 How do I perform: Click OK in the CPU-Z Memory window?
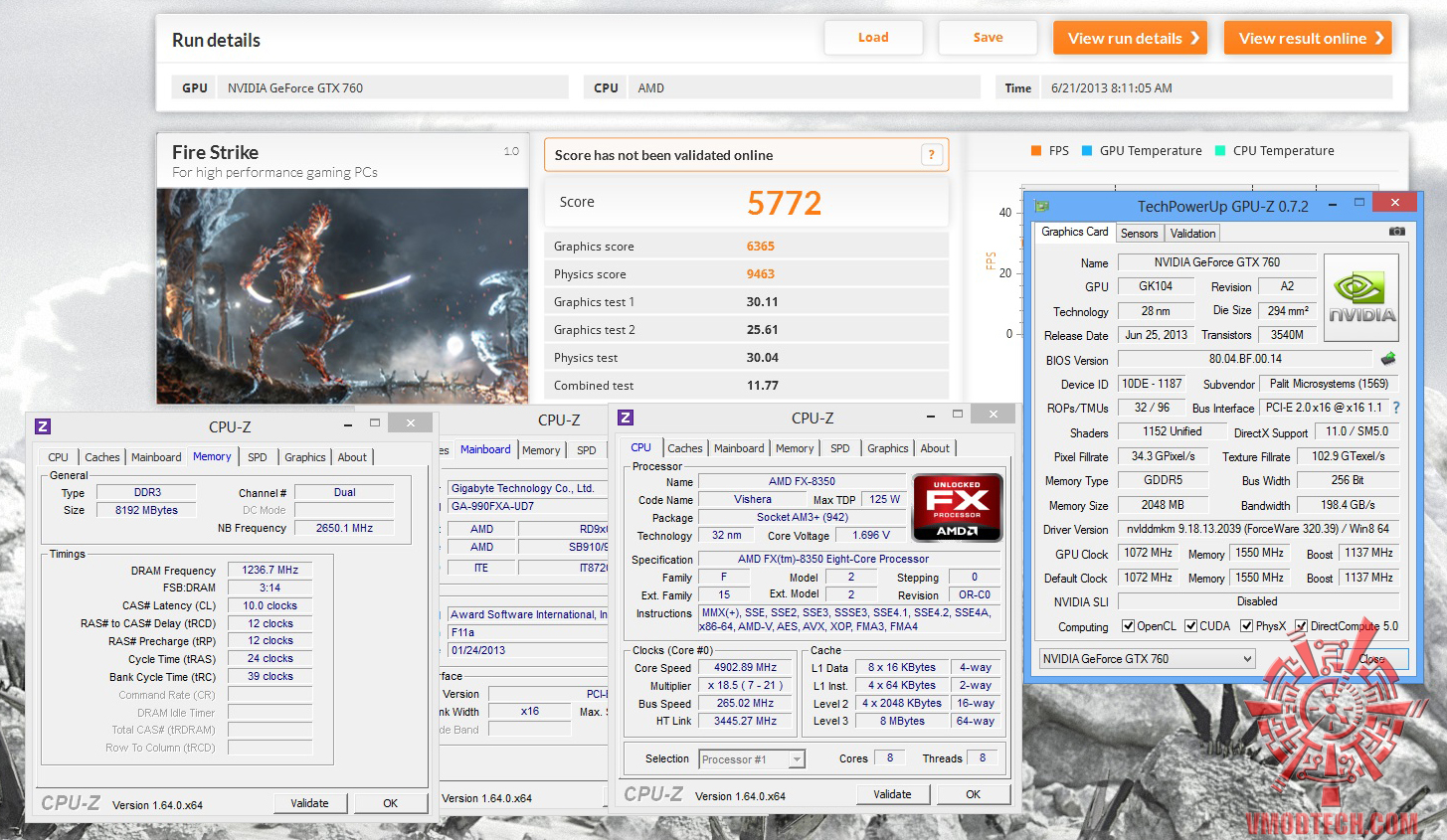[391, 803]
